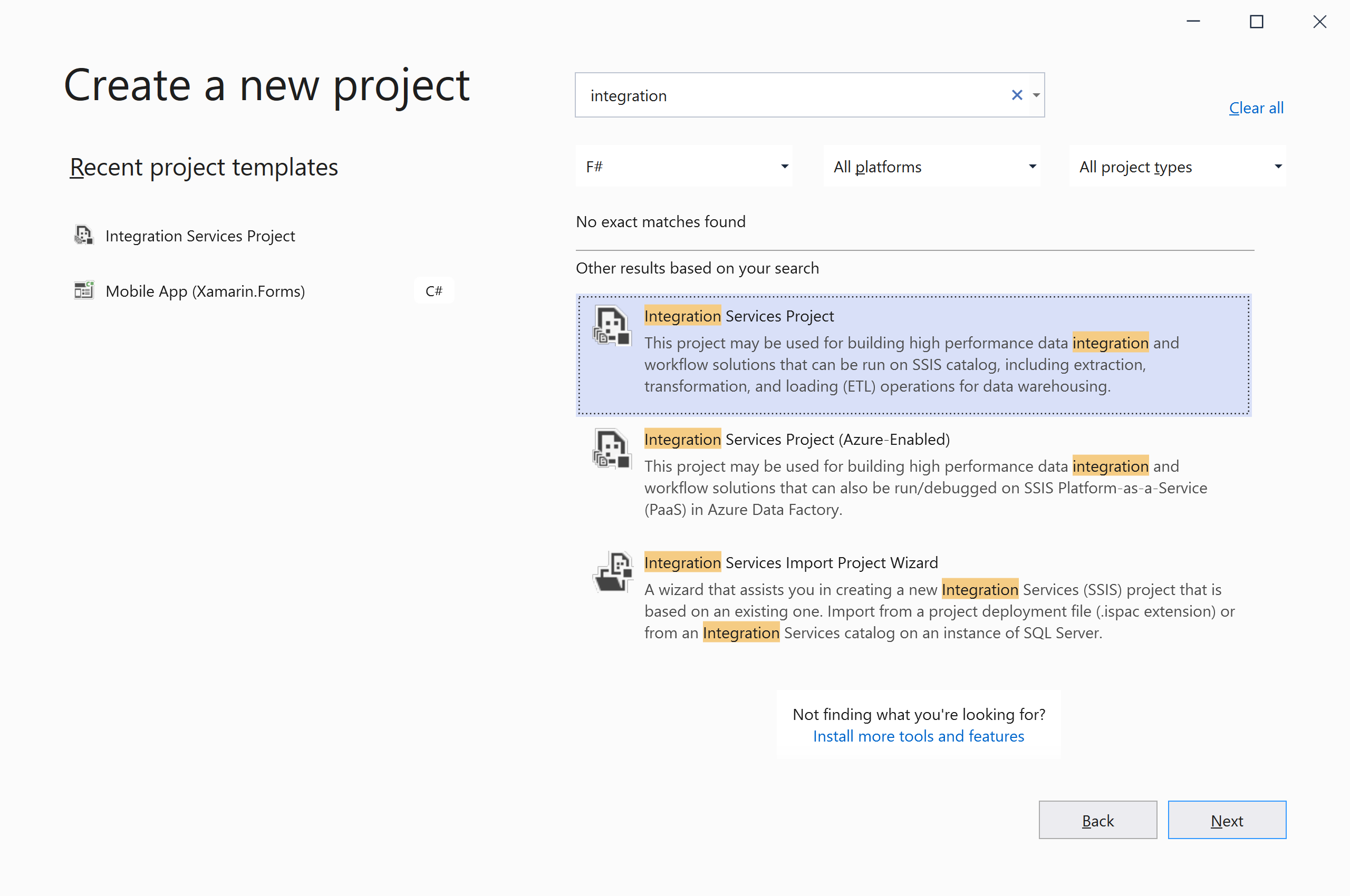
Task: Click the Mobile App Xamarin.Forms template icon
Action: pyautogui.click(x=83, y=291)
